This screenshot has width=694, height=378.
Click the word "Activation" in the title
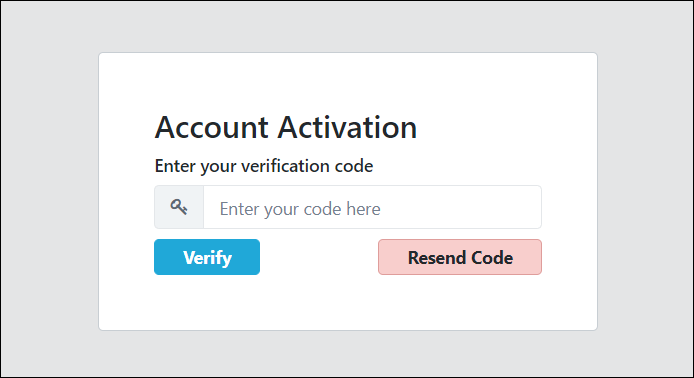tap(347, 127)
